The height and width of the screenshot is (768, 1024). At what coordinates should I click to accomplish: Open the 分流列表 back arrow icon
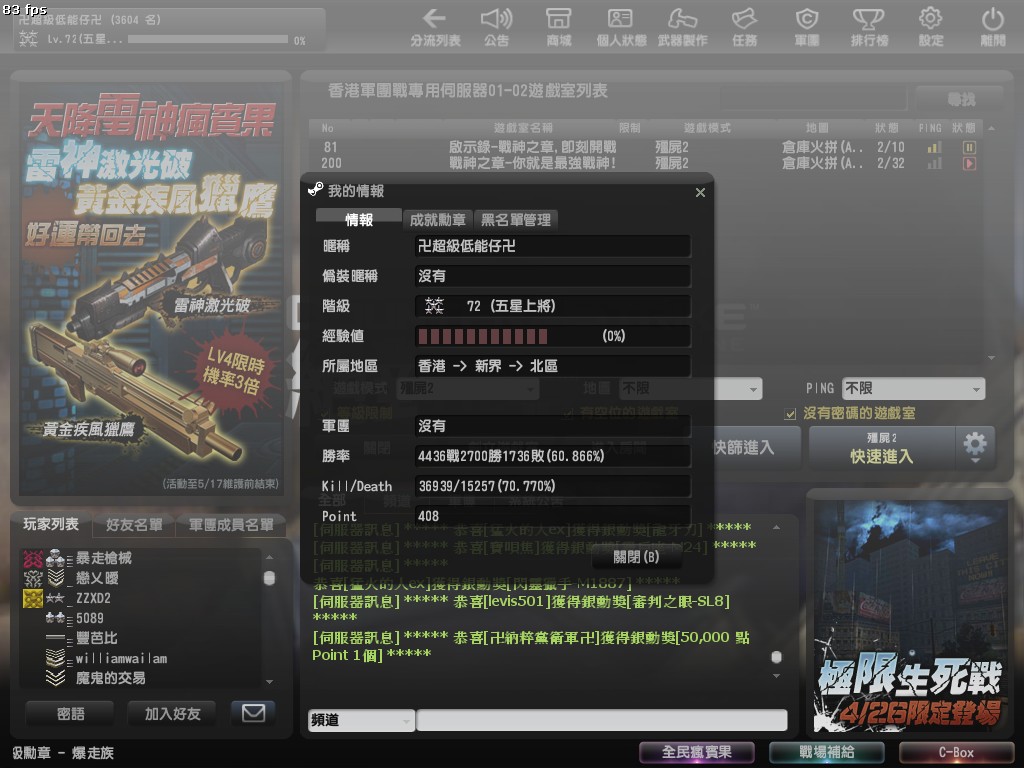[x=435, y=19]
